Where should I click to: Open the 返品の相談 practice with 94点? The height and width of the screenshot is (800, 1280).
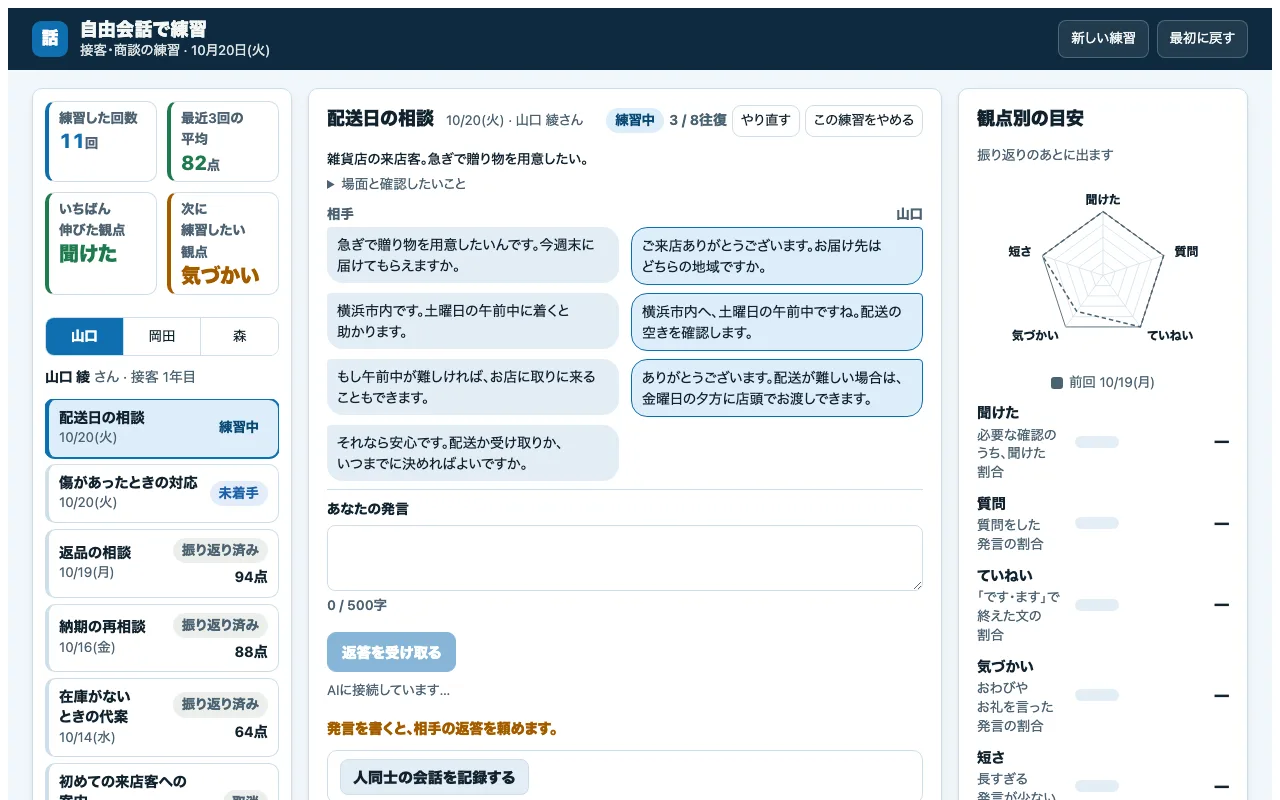coord(162,563)
